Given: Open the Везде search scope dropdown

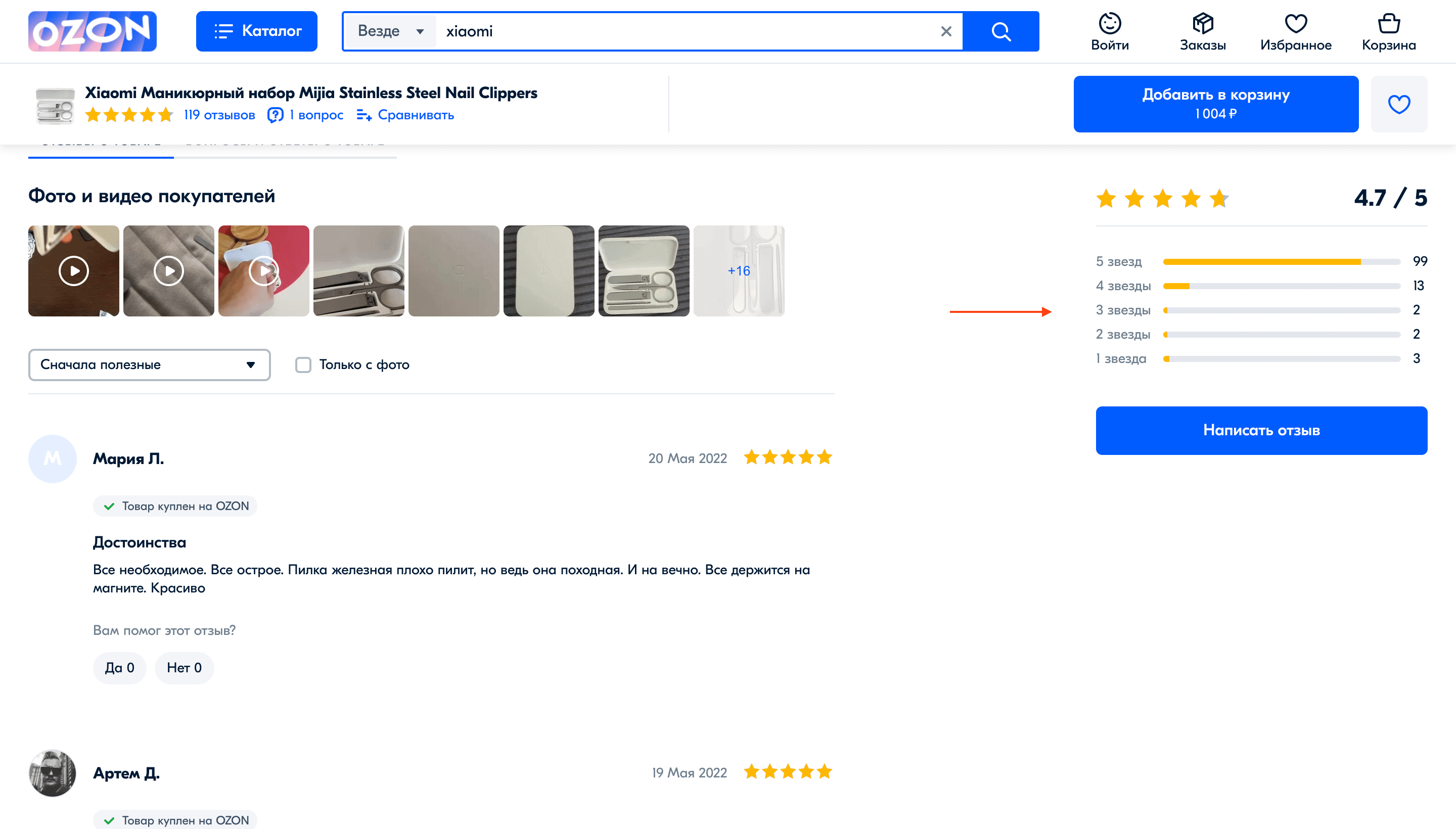Looking at the screenshot, I should (391, 31).
